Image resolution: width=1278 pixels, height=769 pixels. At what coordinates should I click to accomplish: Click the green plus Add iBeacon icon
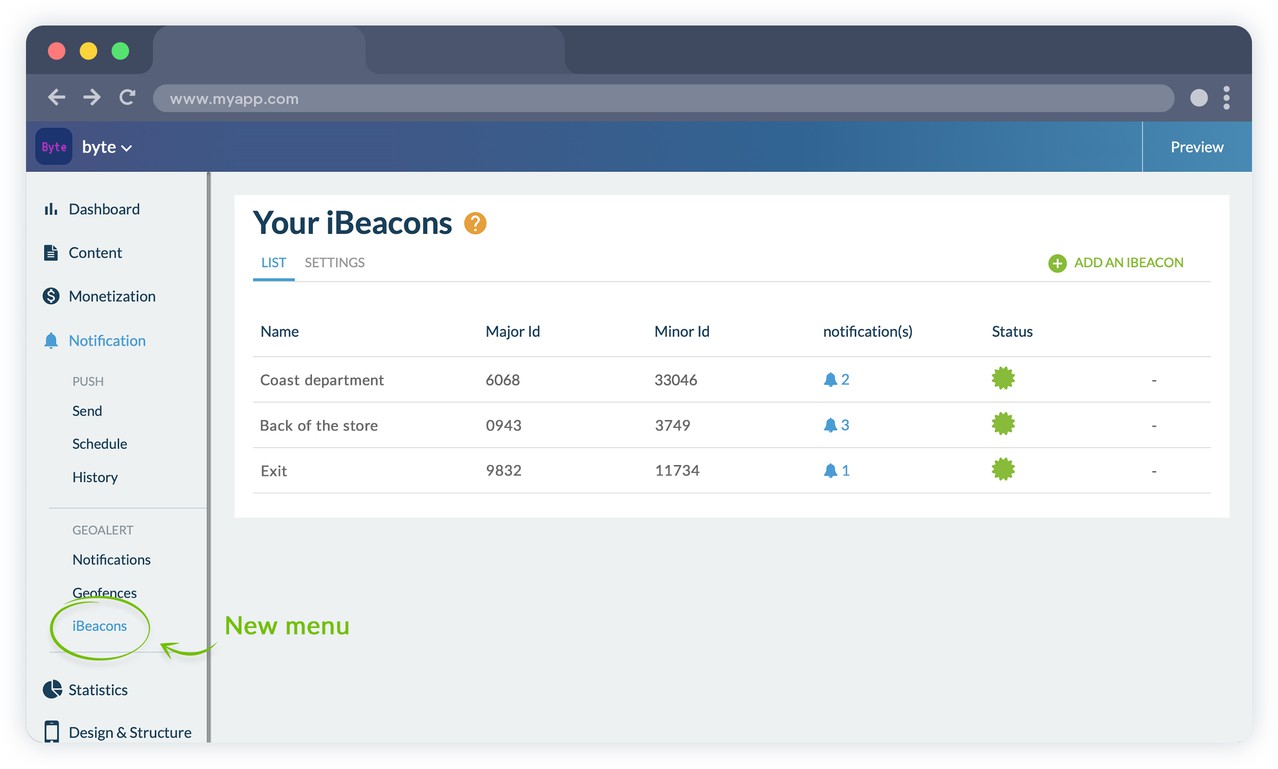click(1057, 263)
